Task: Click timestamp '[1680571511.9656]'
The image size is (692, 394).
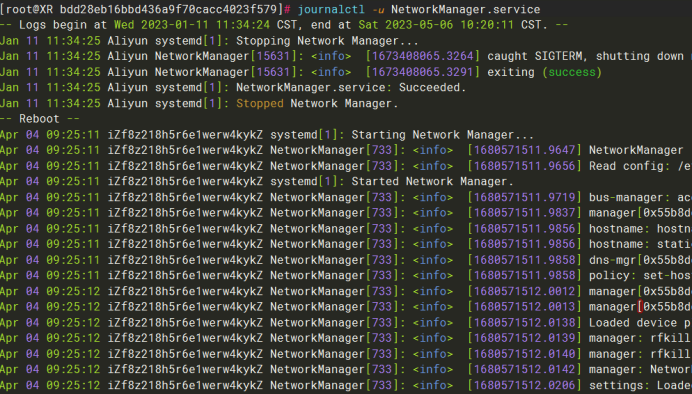Action: [524, 166]
